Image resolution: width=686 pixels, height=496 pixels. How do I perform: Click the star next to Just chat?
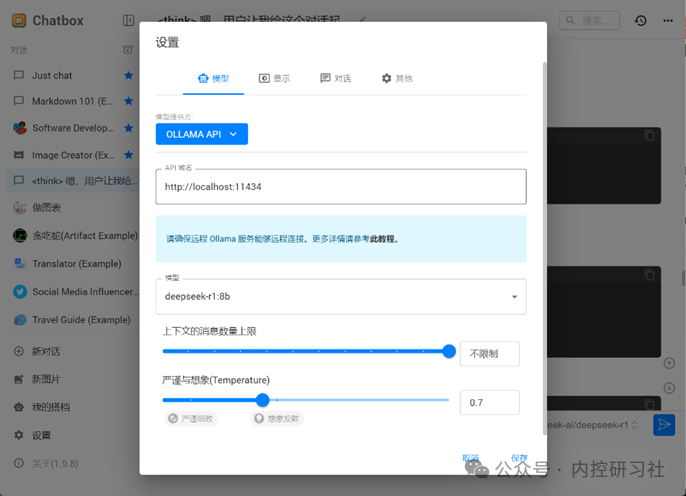point(128,75)
